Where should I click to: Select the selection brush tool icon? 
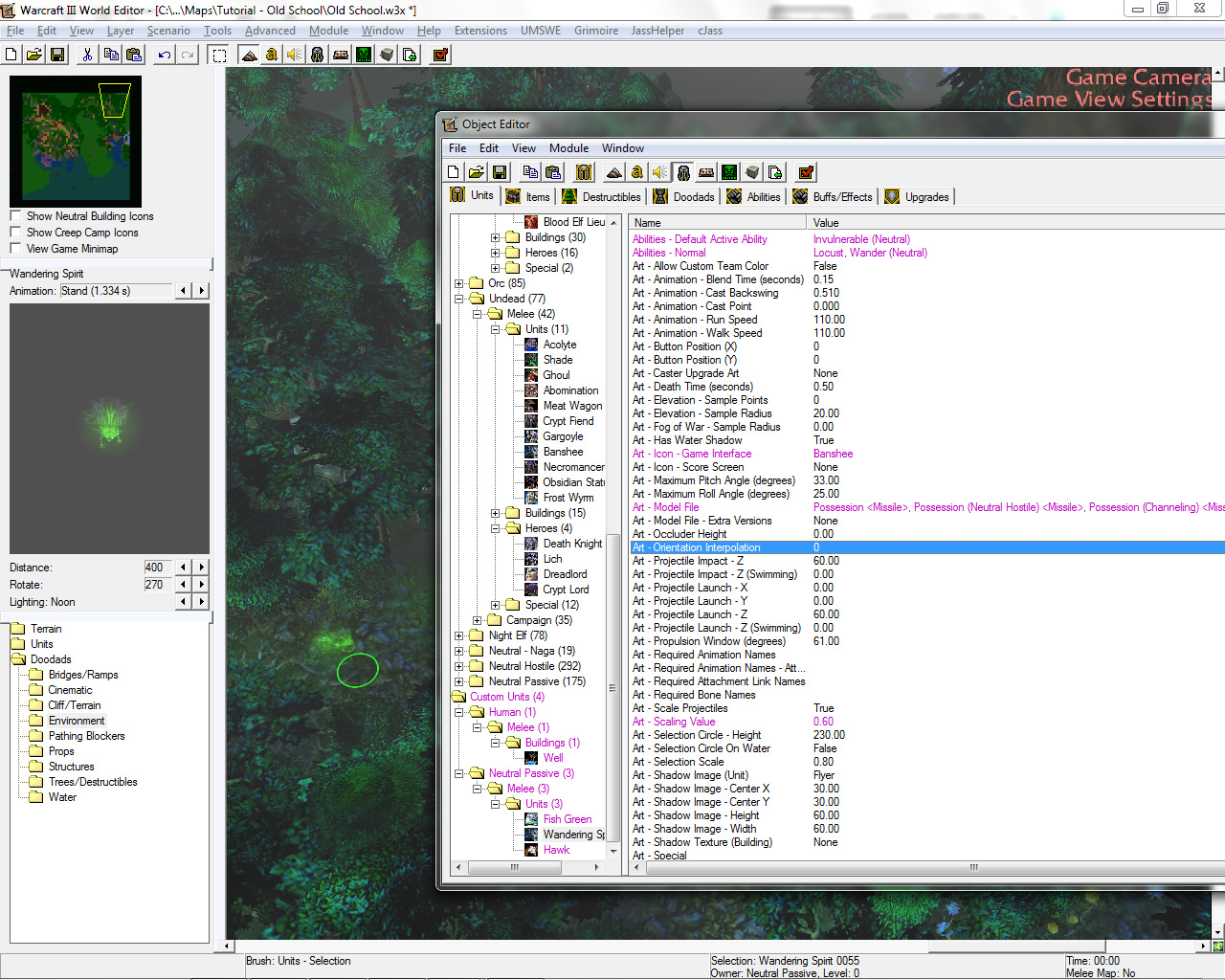pyautogui.click(x=219, y=55)
